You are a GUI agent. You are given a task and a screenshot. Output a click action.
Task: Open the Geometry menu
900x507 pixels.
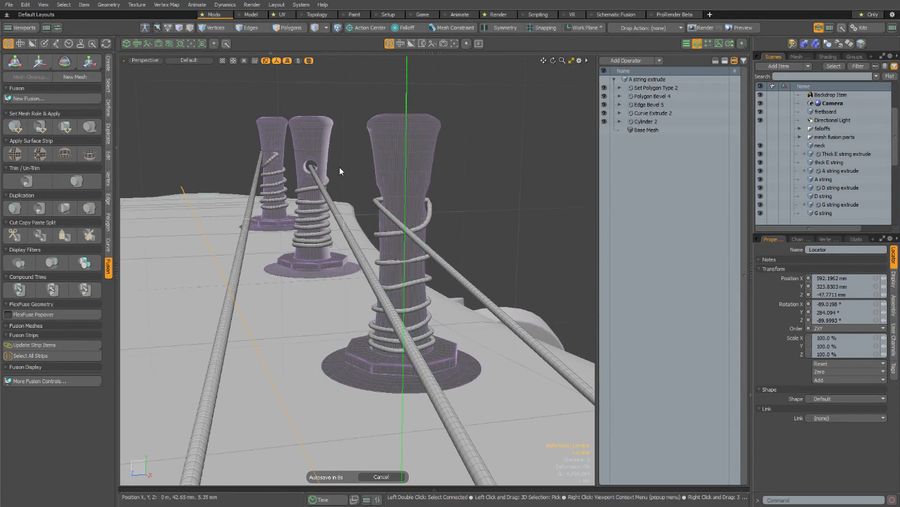pyautogui.click(x=108, y=5)
